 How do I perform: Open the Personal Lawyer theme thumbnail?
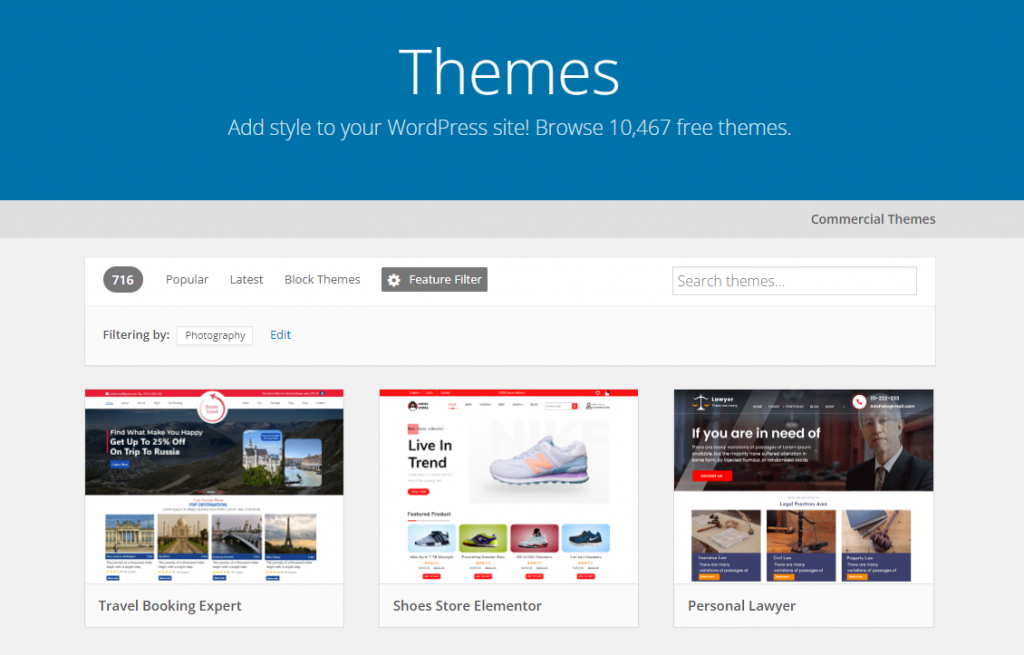[x=803, y=486]
